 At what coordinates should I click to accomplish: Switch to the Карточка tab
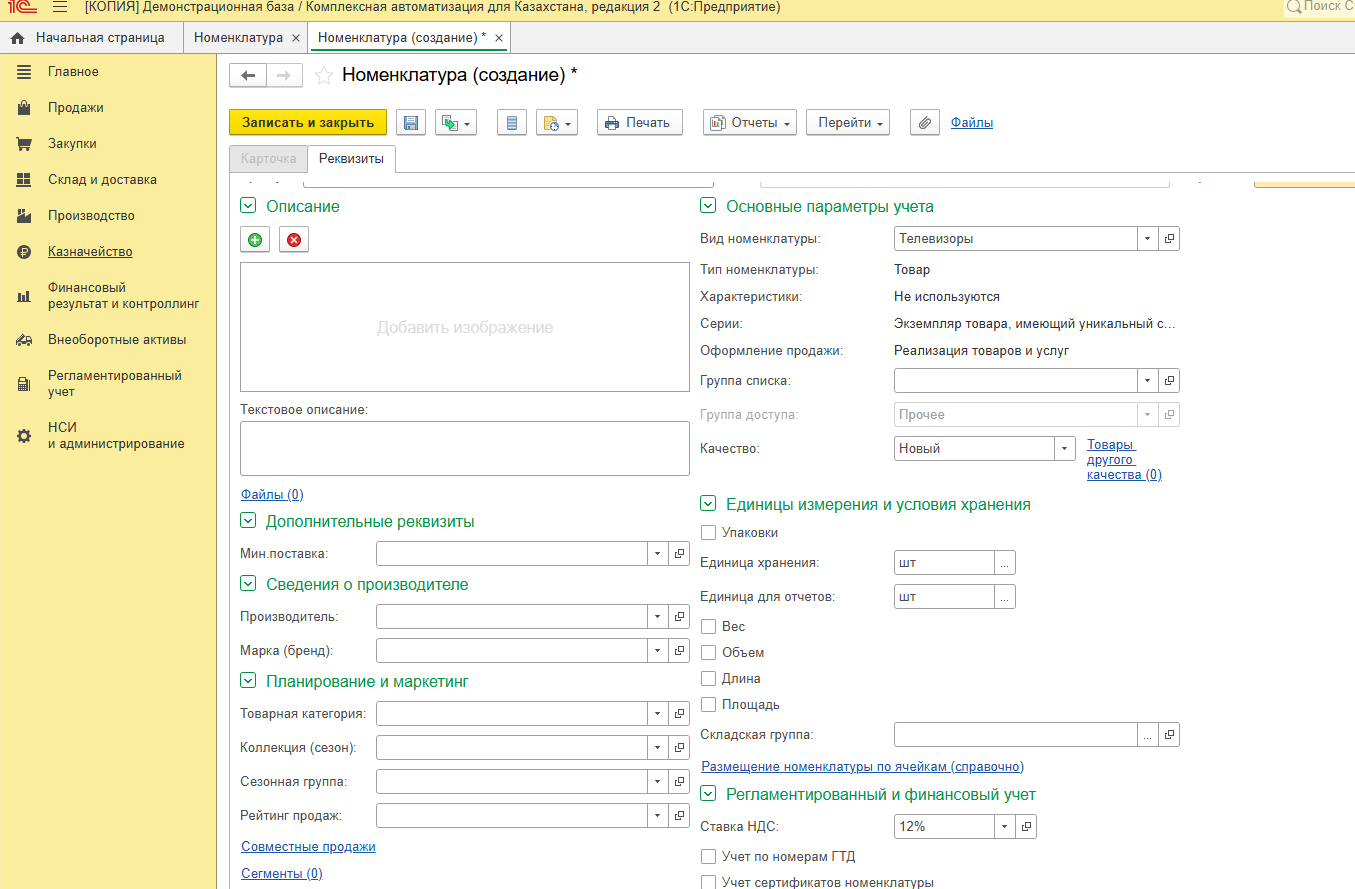tap(268, 159)
